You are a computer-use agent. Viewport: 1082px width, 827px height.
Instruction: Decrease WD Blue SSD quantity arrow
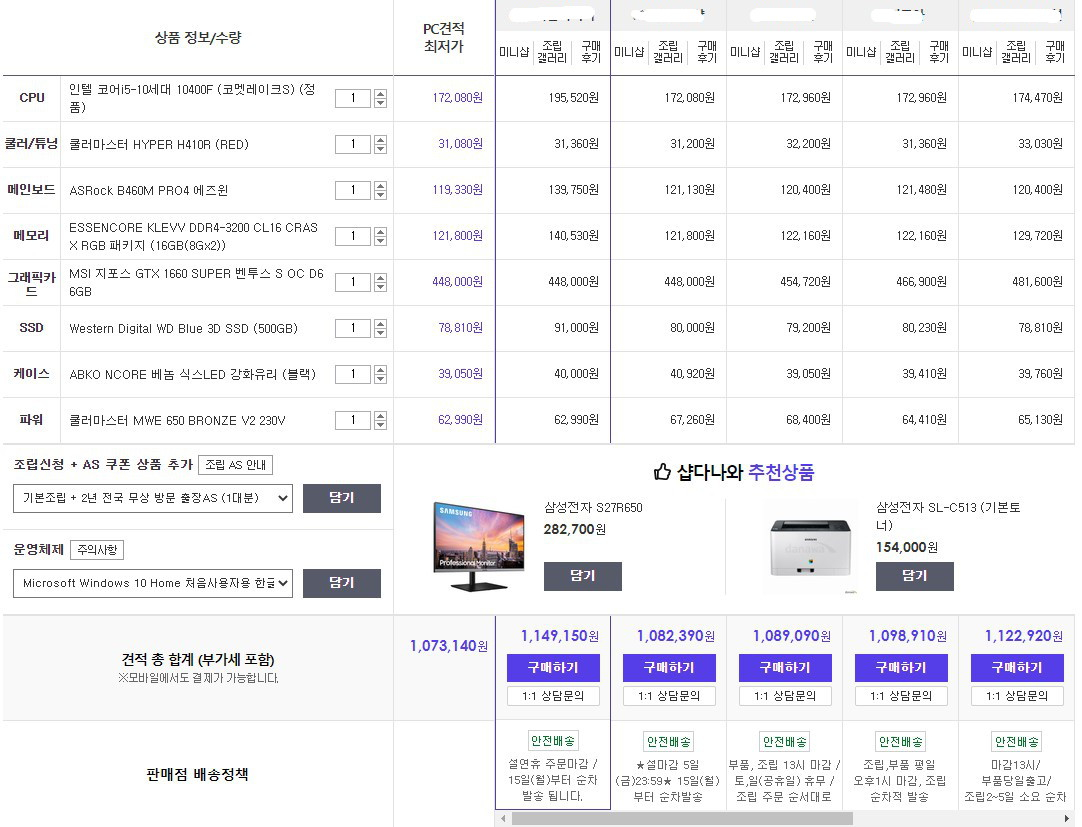coord(380,333)
